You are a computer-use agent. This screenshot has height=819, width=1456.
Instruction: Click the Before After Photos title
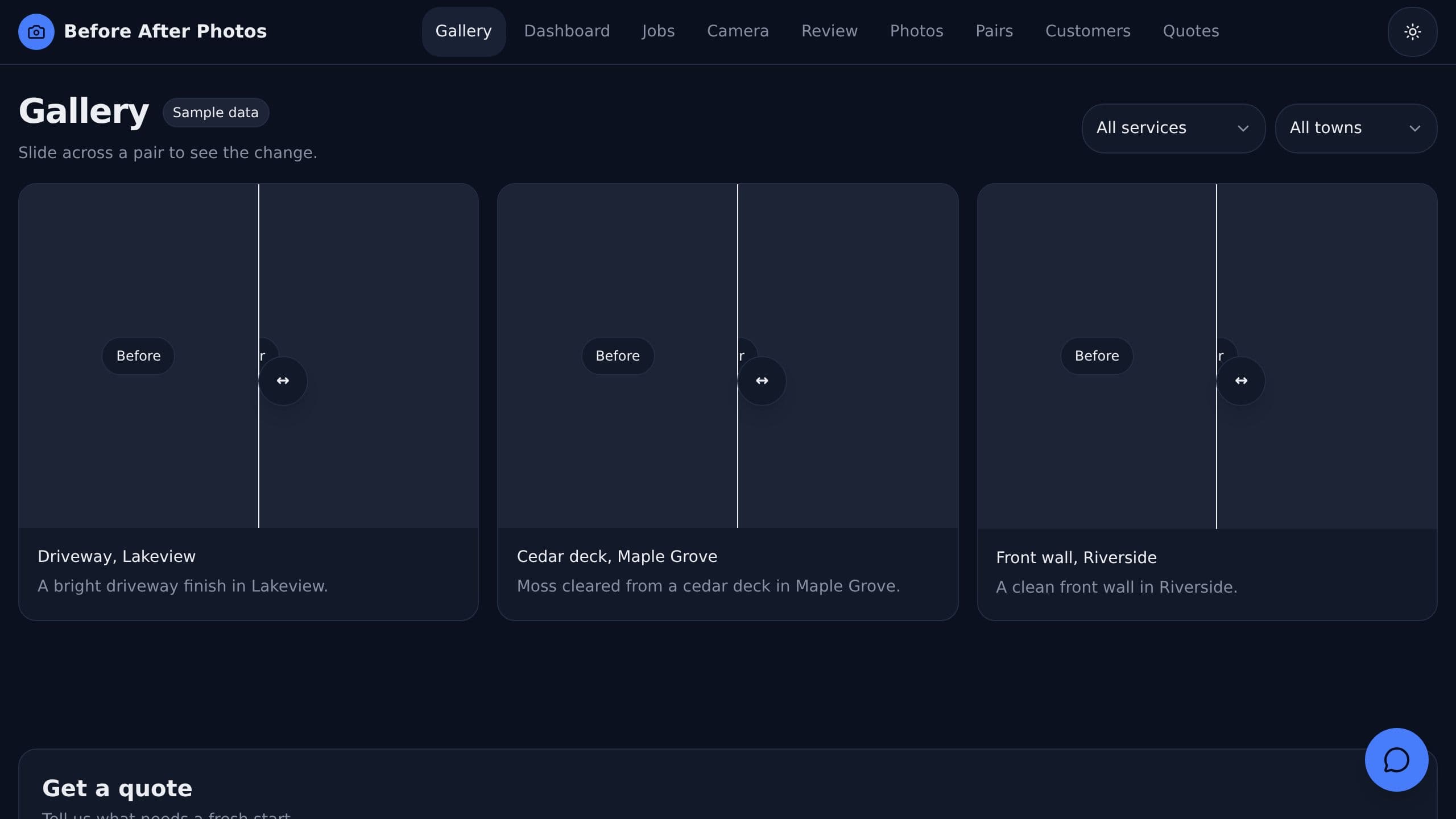click(x=165, y=31)
